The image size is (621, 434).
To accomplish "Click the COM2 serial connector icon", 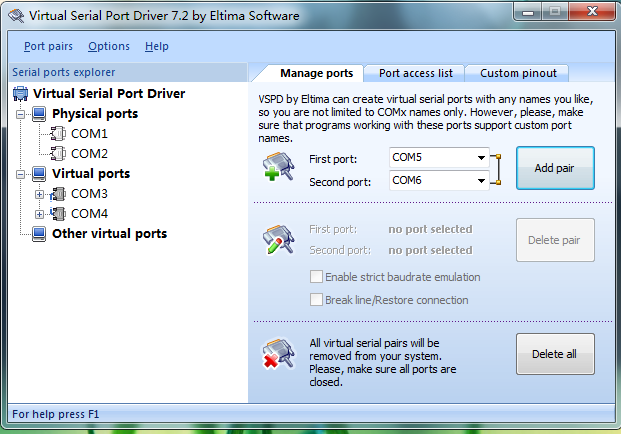I will pyautogui.click(x=58, y=153).
